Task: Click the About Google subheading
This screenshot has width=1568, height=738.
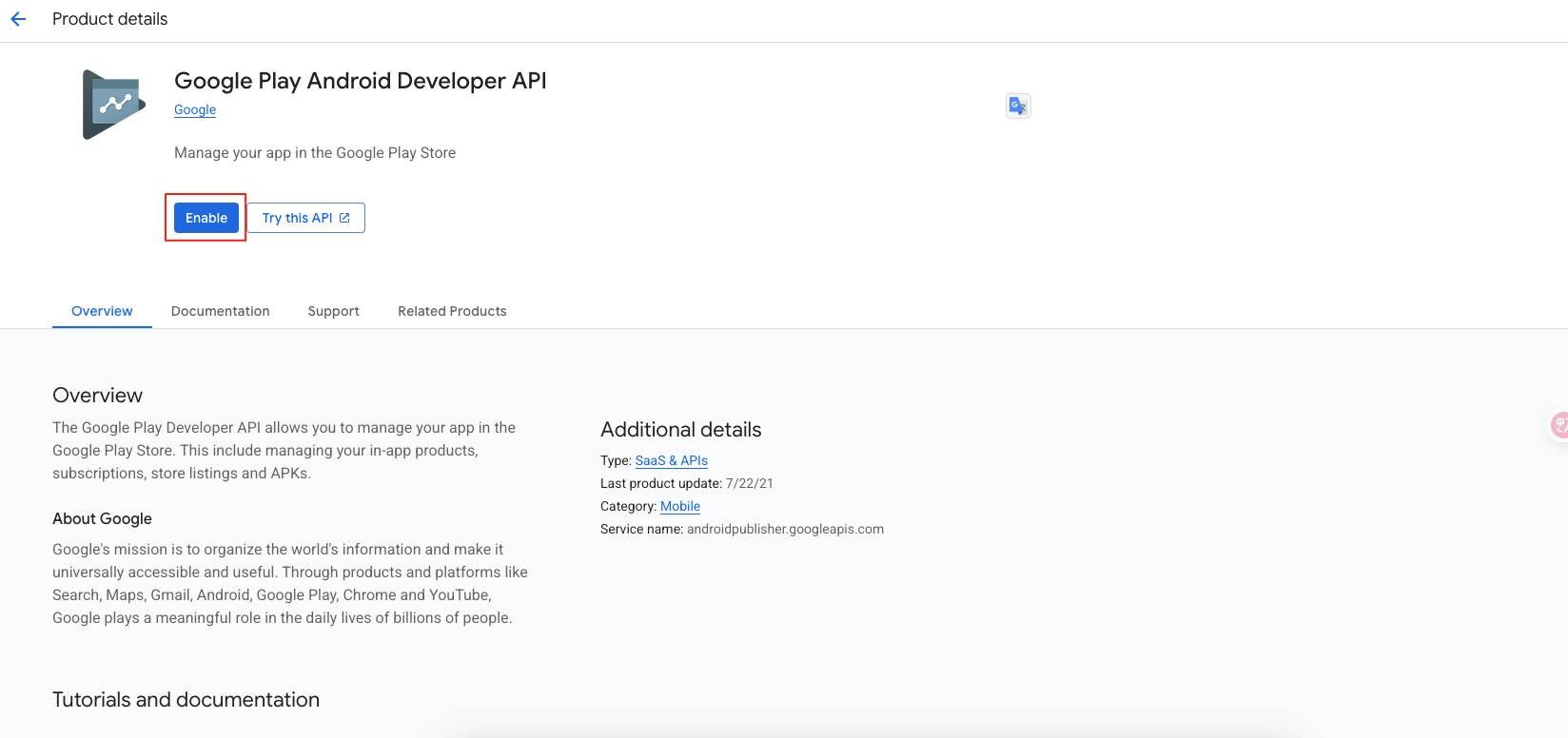Action: (x=102, y=518)
